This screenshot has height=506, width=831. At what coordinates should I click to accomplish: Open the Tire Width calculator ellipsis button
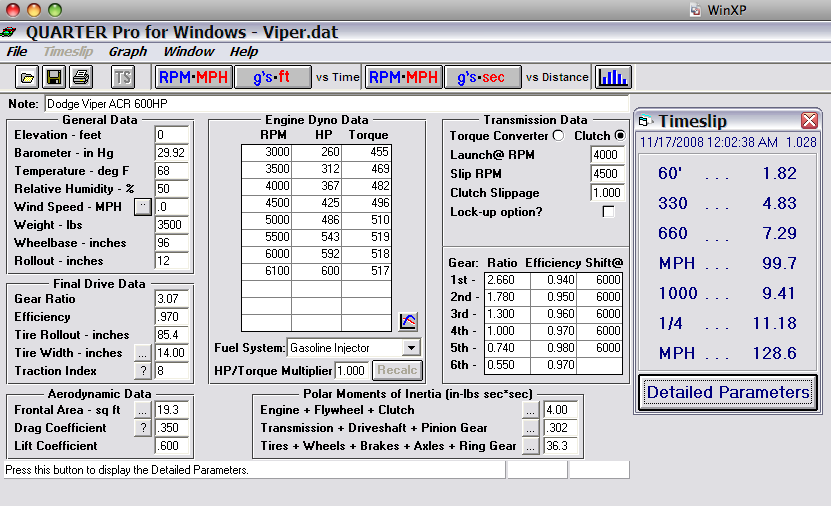(x=142, y=353)
